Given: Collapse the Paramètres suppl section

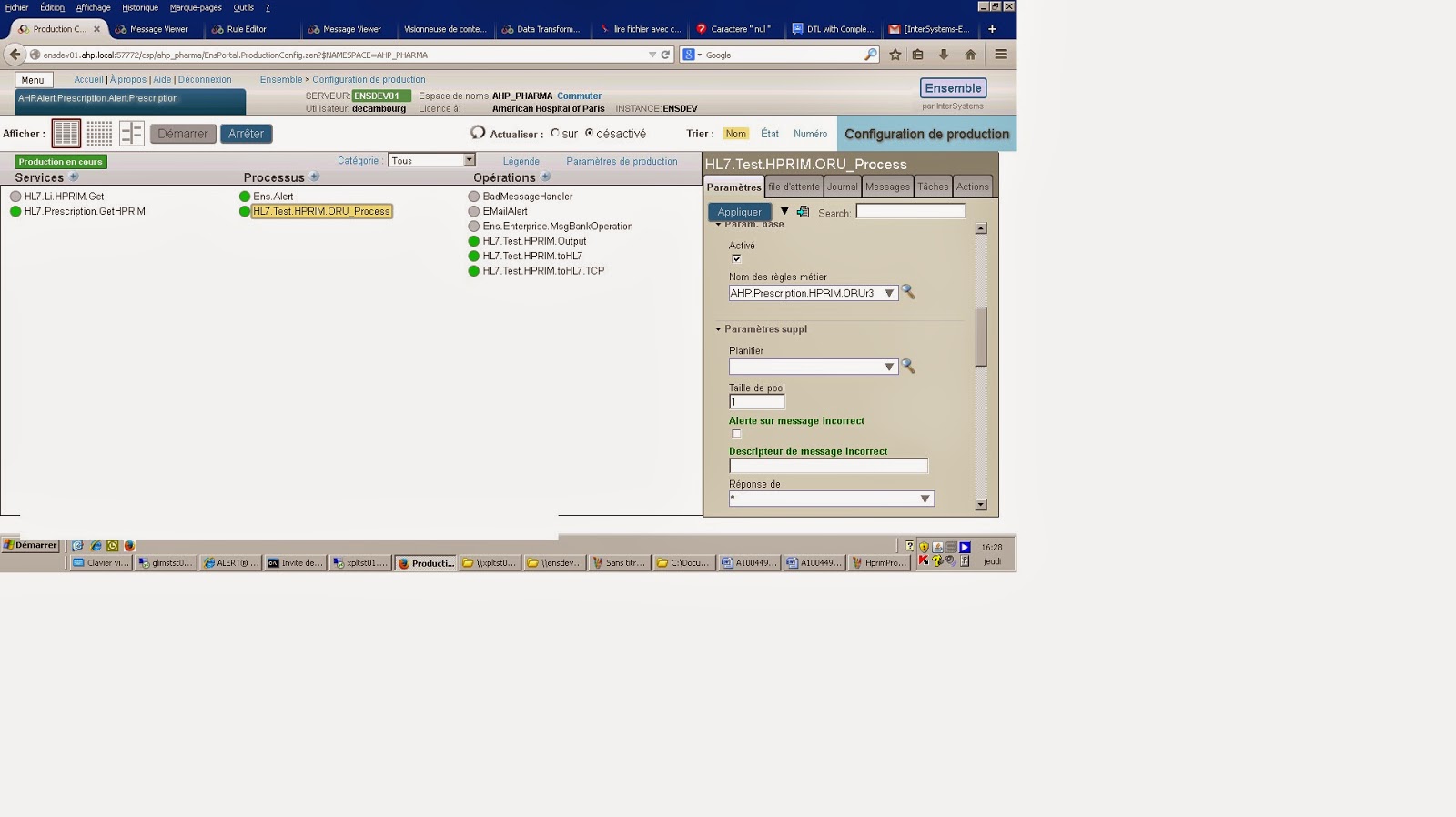Looking at the screenshot, I should click(718, 329).
